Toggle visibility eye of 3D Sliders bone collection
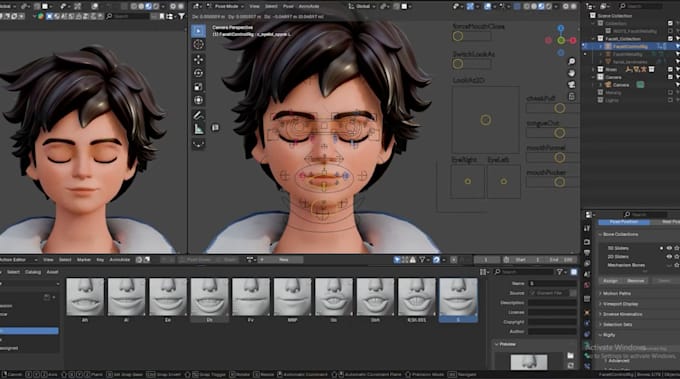The width and height of the screenshot is (680, 379). click(x=669, y=248)
